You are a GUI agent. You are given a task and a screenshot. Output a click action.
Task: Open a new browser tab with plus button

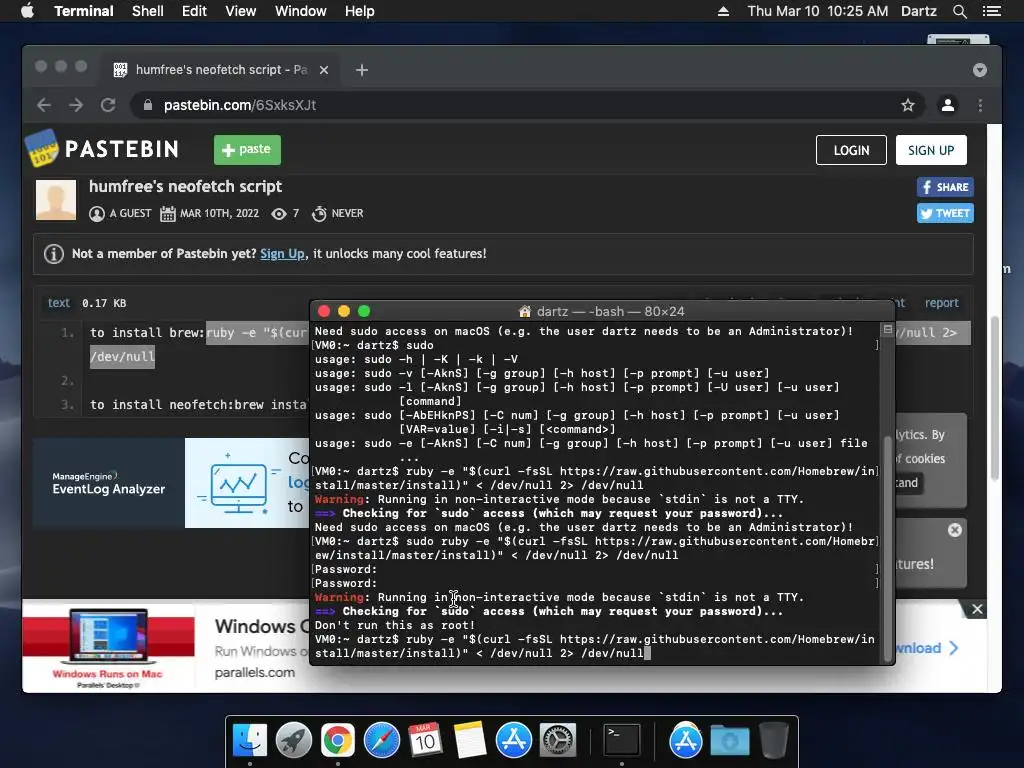click(362, 70)
